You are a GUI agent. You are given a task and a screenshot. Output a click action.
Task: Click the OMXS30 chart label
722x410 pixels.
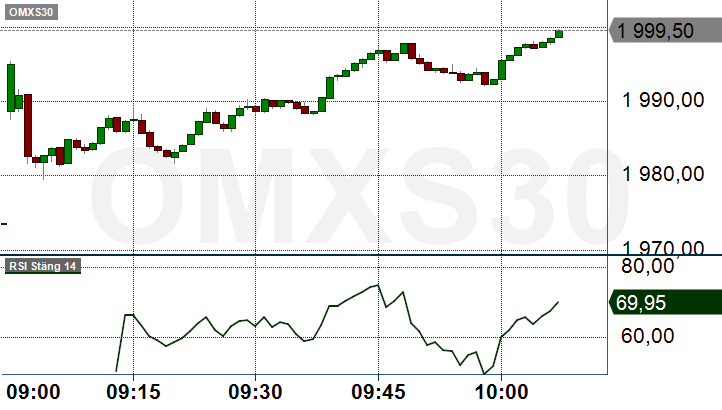[x=31, y=12]
